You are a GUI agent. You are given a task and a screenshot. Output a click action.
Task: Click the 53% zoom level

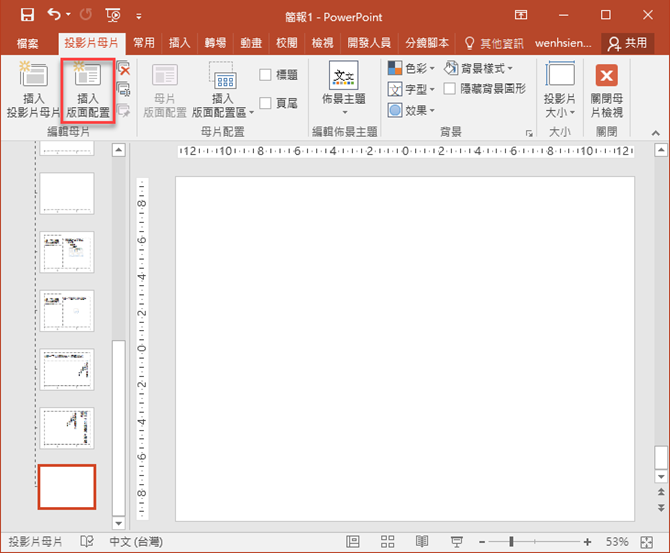tap(617, 542)
